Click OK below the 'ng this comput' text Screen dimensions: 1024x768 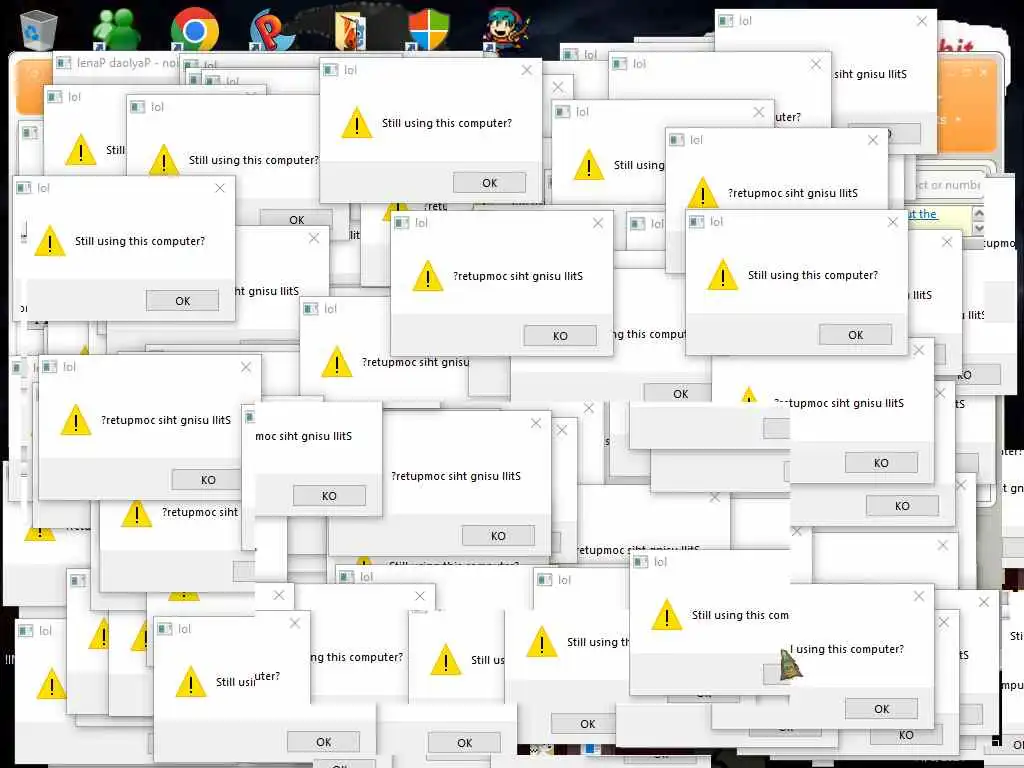point(680,393)
